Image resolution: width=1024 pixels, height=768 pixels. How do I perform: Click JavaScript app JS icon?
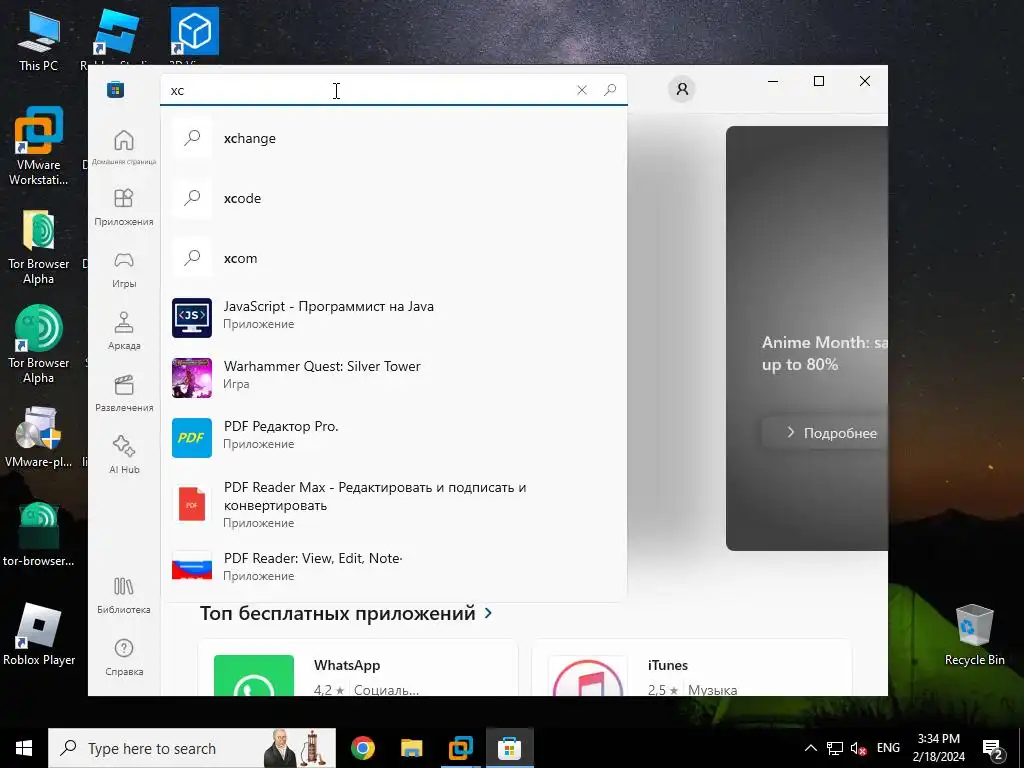[x=192, y=318]
